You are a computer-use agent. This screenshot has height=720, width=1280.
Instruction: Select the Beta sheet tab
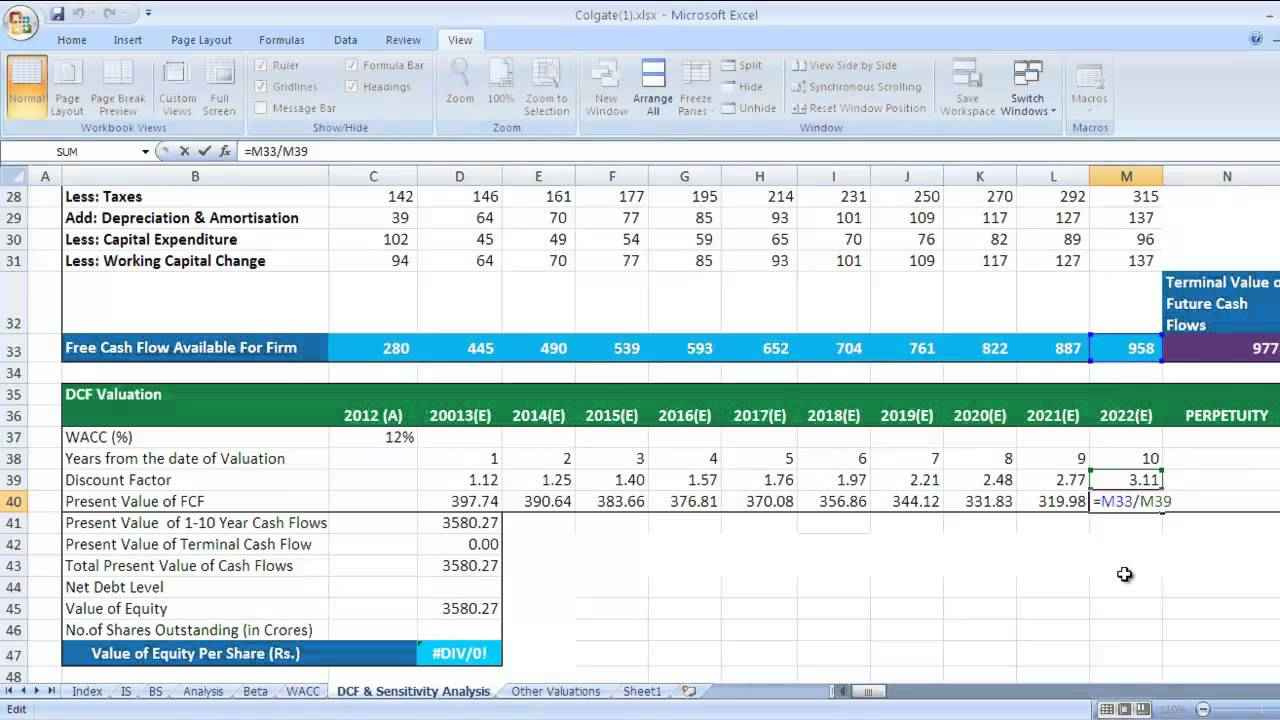click(255, 691)
